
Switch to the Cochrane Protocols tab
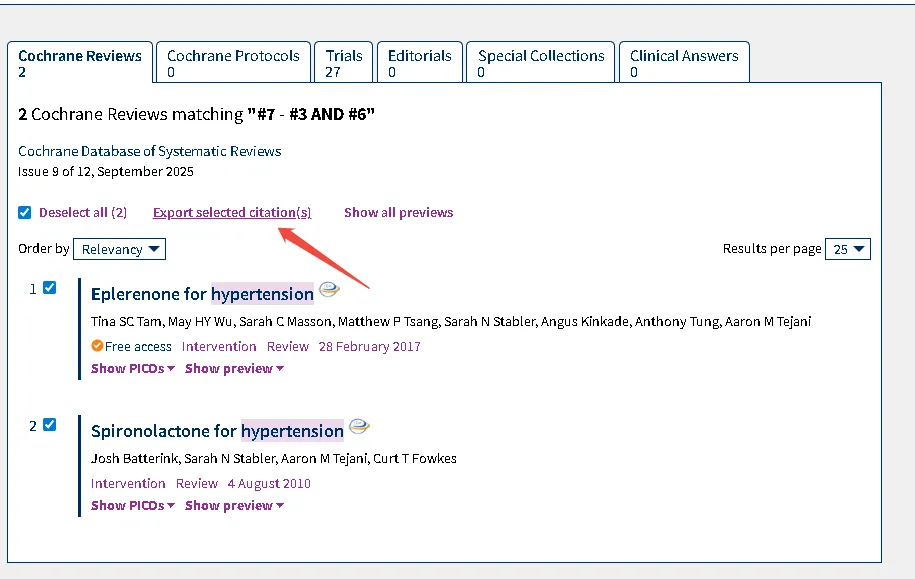coord(233,63)
